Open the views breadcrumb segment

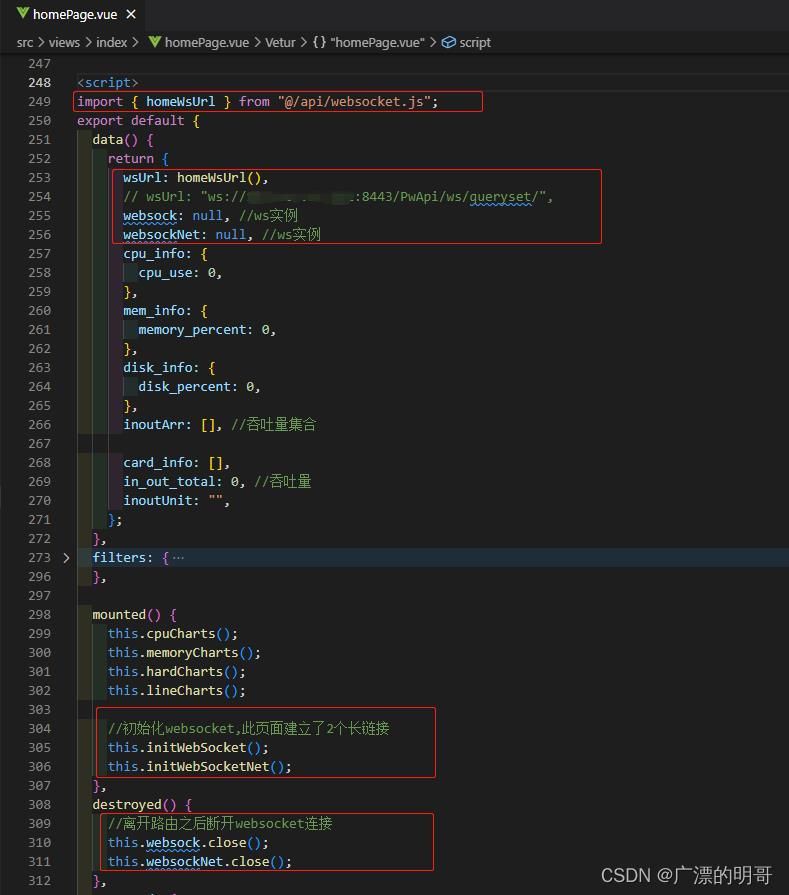(64, 42)
